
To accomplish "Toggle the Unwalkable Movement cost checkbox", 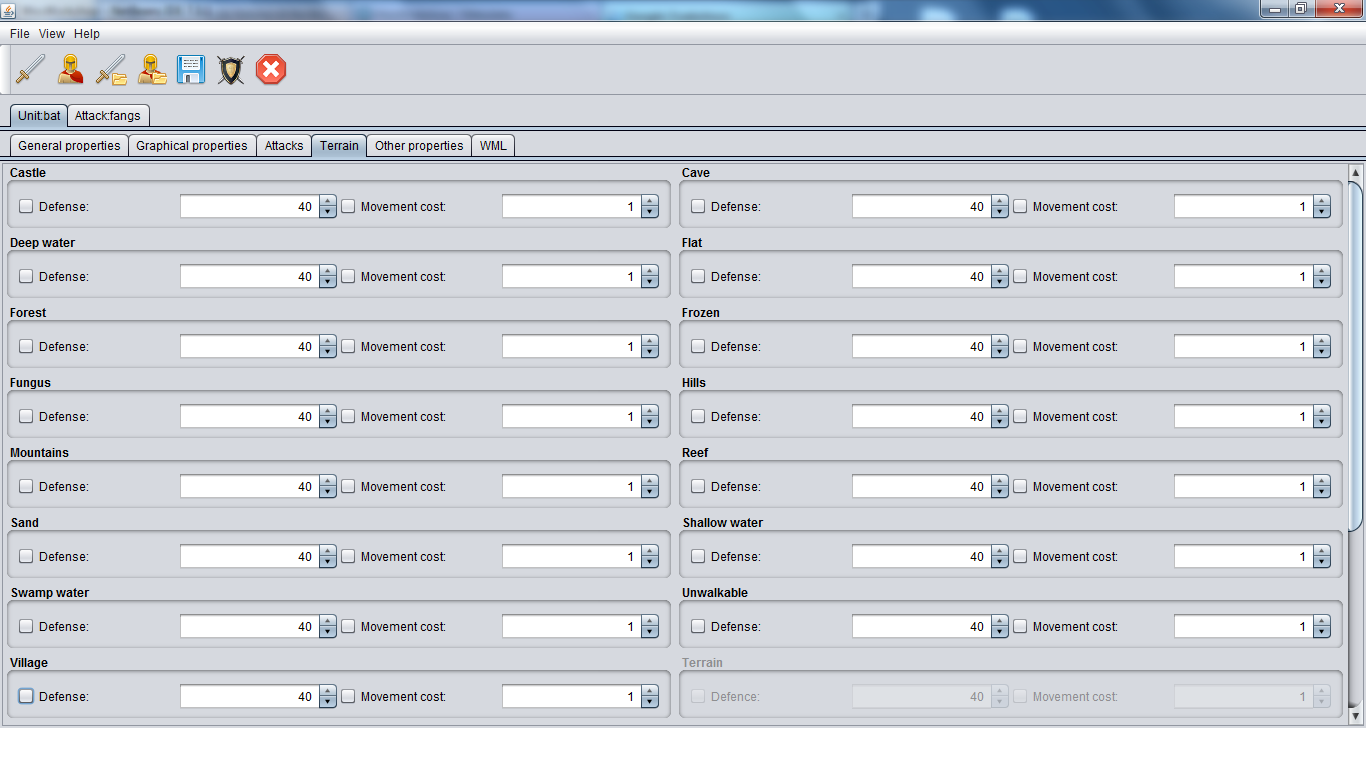I will [1020, 627].
